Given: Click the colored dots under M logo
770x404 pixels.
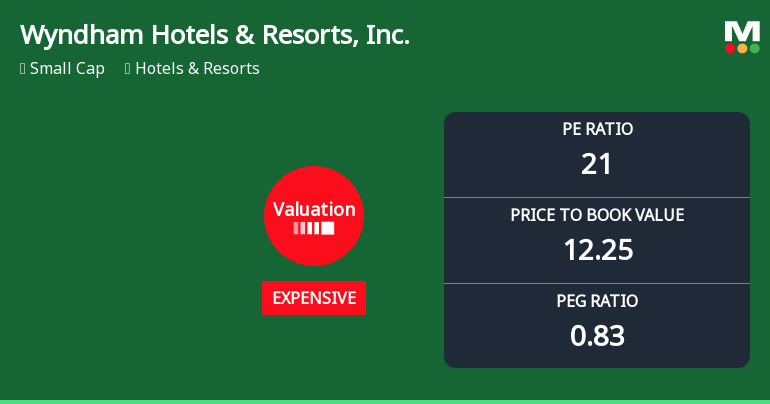Looking at the screenshot, I should pos(742,48).
